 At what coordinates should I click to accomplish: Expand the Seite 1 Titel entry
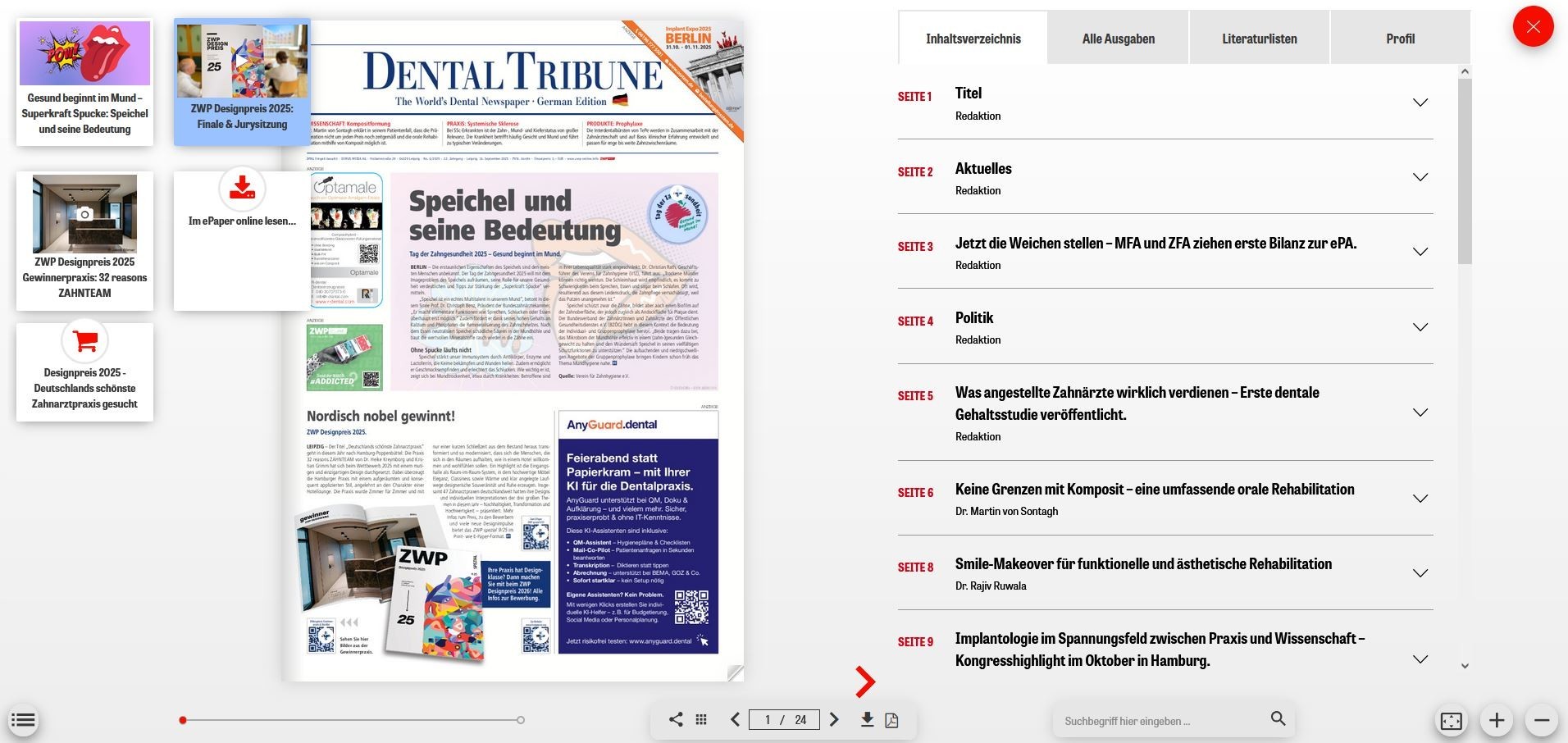[1420, 103]
